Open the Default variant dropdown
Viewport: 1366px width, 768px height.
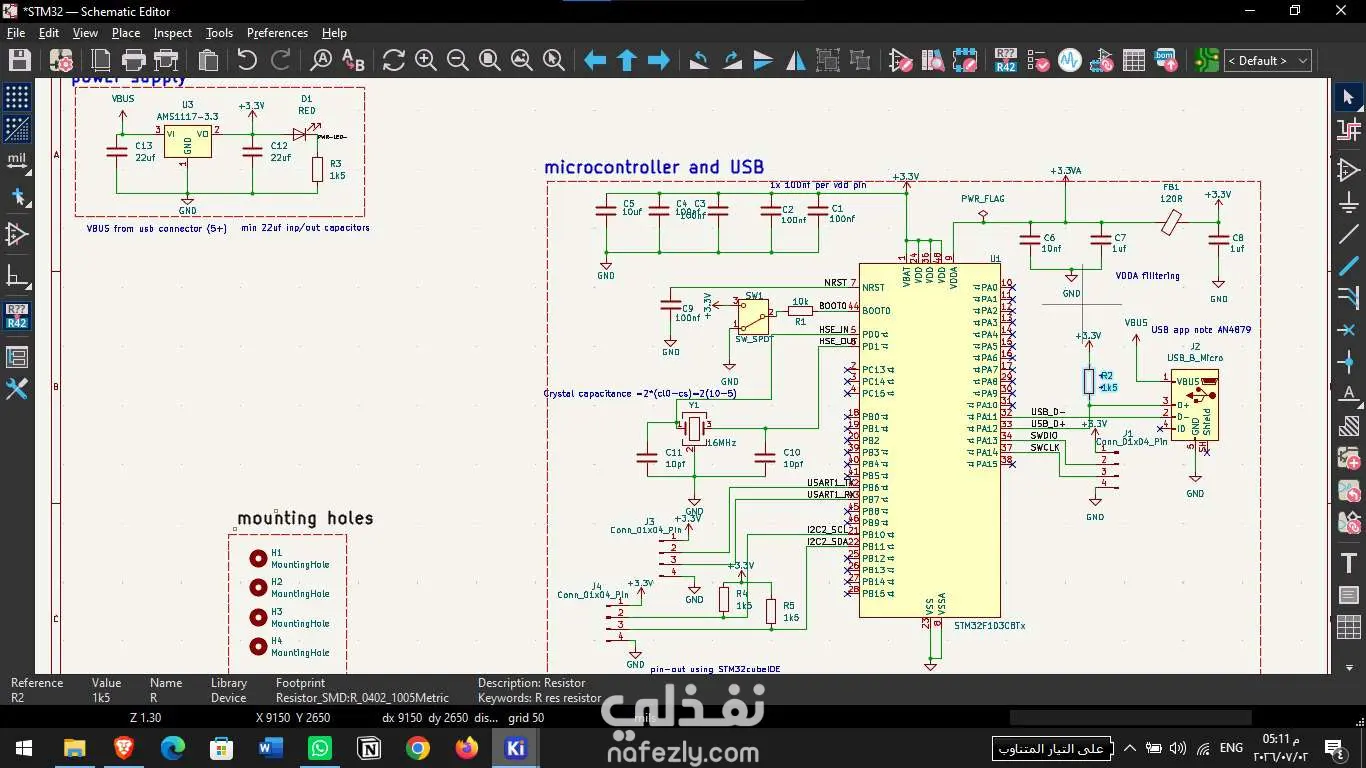1269,61
